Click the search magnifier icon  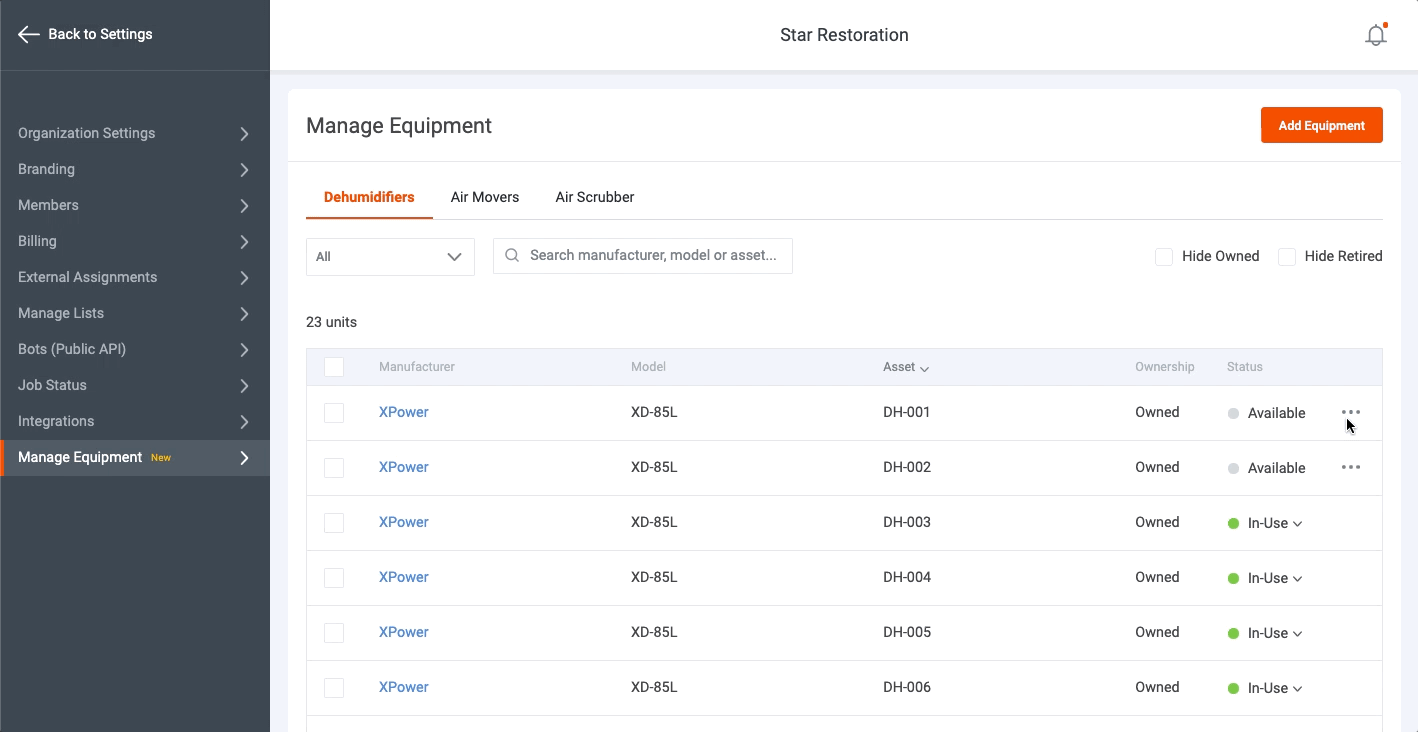[x=511, y=256]
